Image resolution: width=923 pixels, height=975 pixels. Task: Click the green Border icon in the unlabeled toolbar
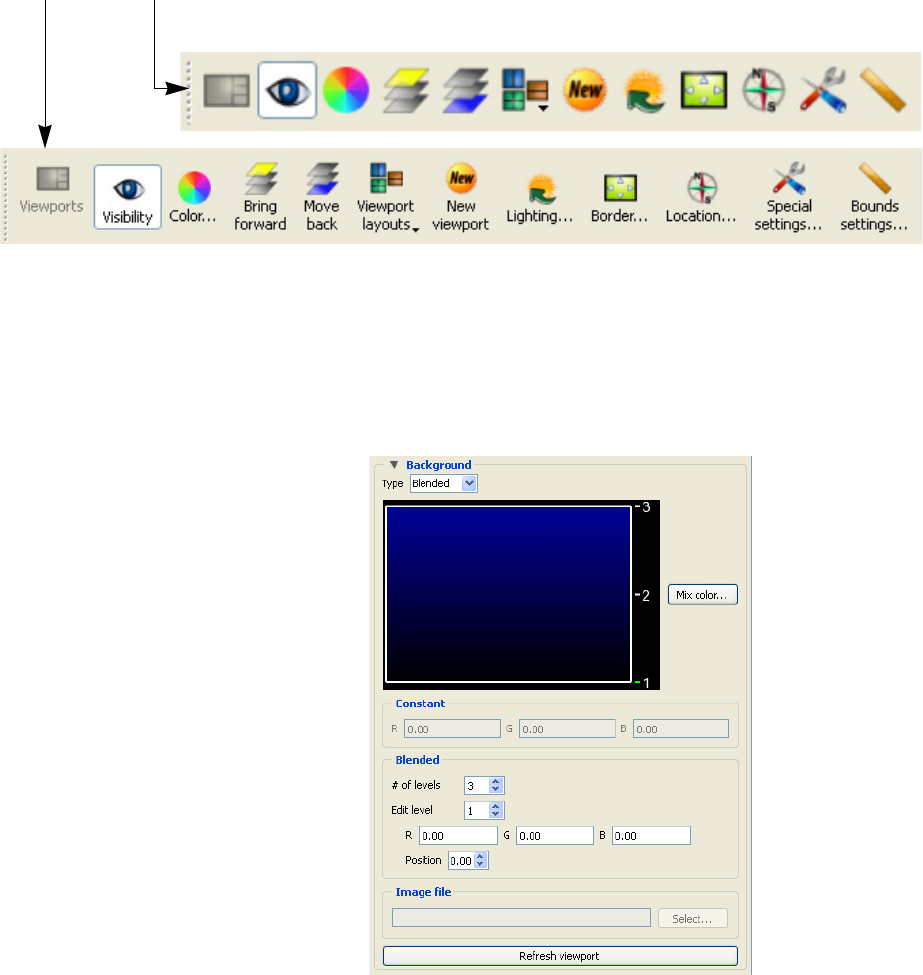pos(703,91)
